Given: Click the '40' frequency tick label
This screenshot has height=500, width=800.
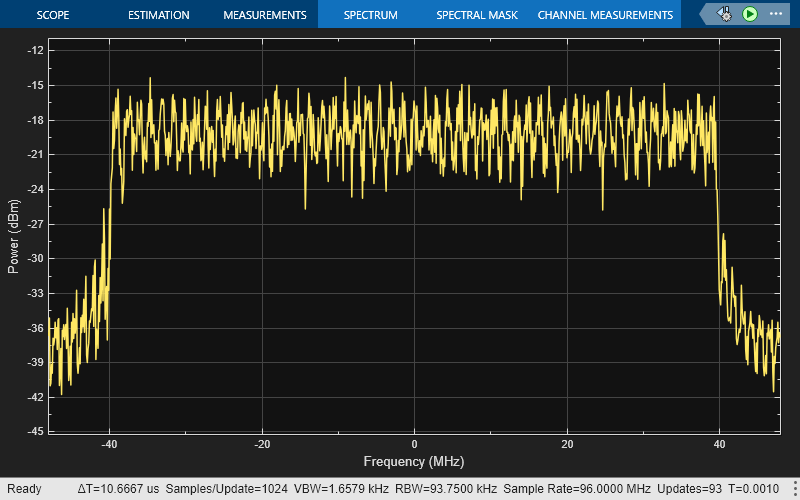Looking at the screenshot, I should 719,444.
